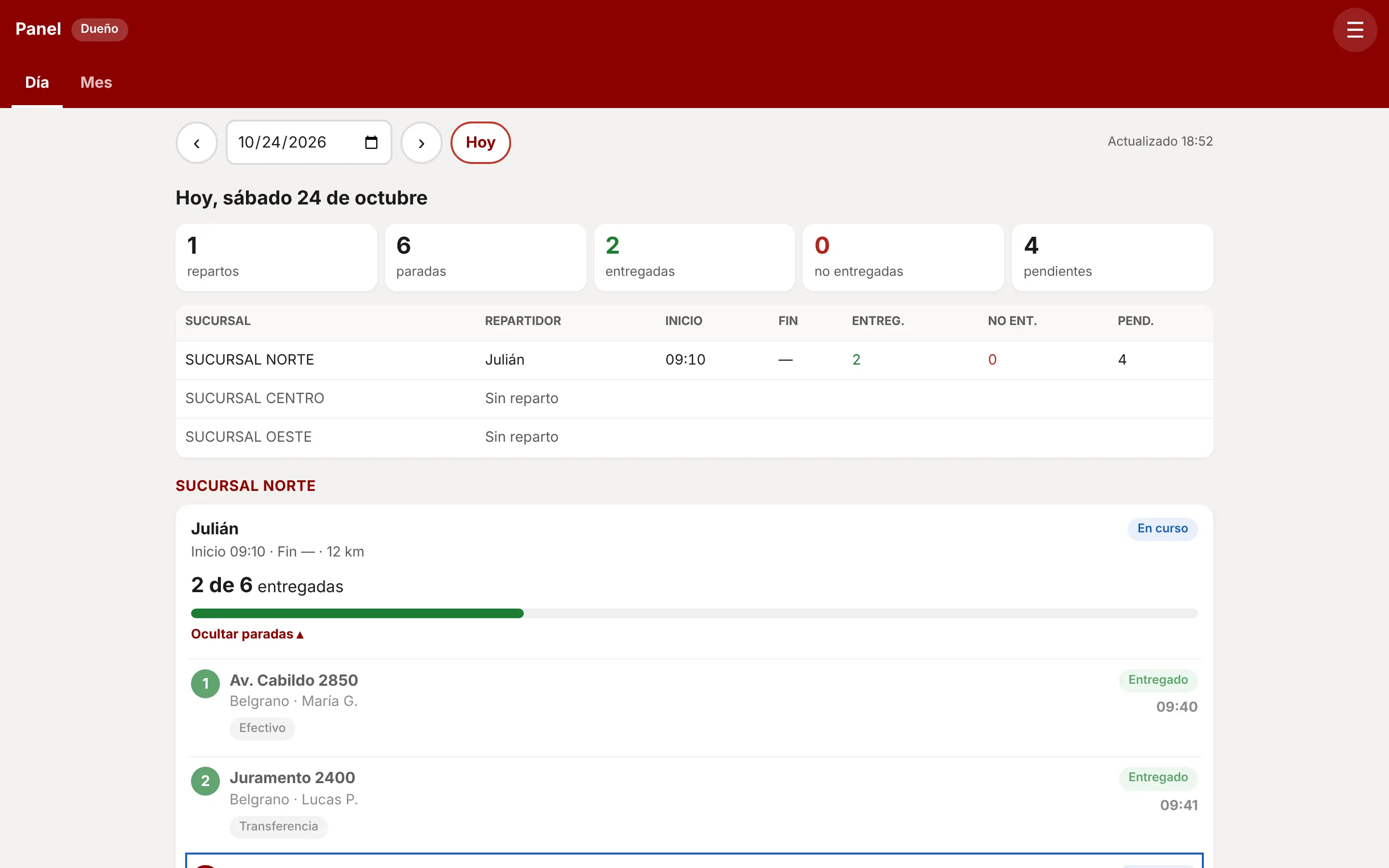Click the REPARTIDOR column header
The height and width of the screenshot is (868, 1389).
pos(523,321)
